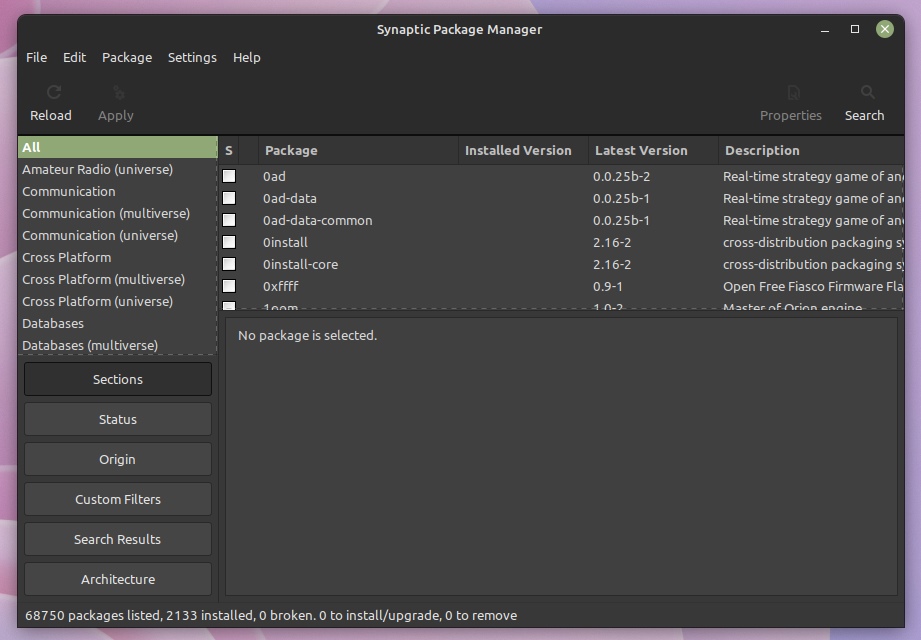Click the Architecture filter button

(117, 579)
